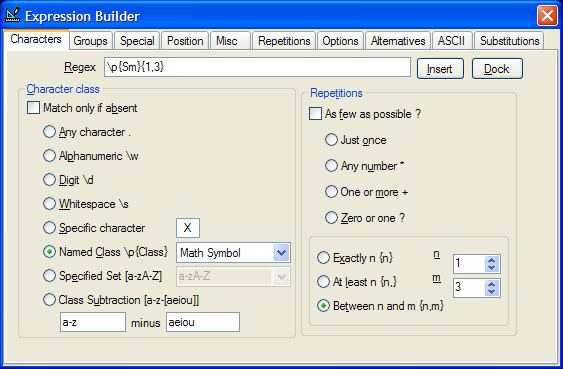The width and height of the screenshot is (563, 369).
Task: Open the Math Symbol combo box
Action: click(233, 253)
